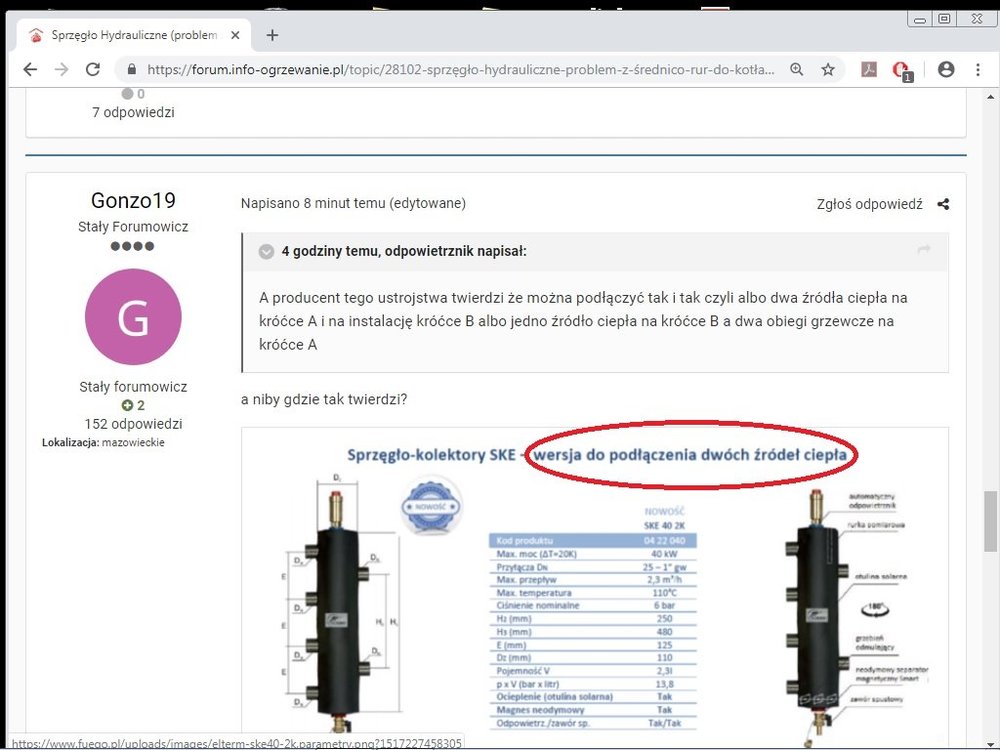Open the Chrome profile avatar icon
1000x750 pixels.
click(946, 69)
